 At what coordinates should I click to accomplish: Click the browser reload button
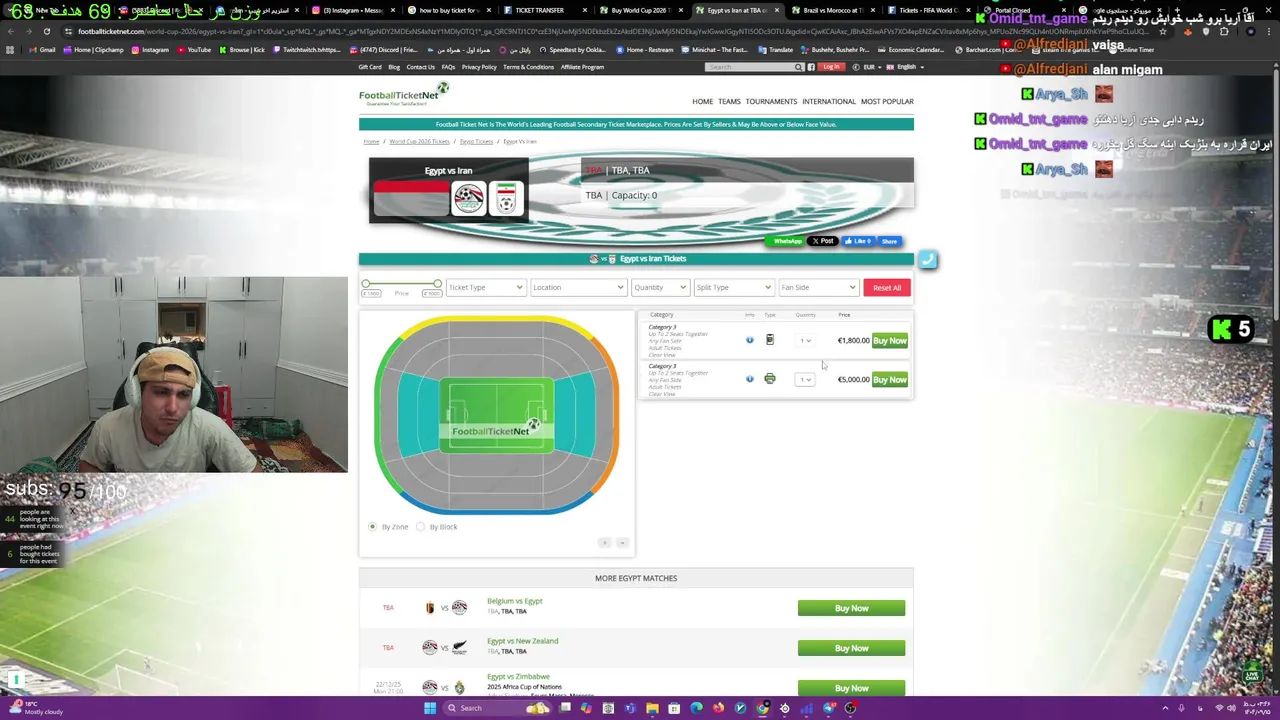[x=46, y=31]
